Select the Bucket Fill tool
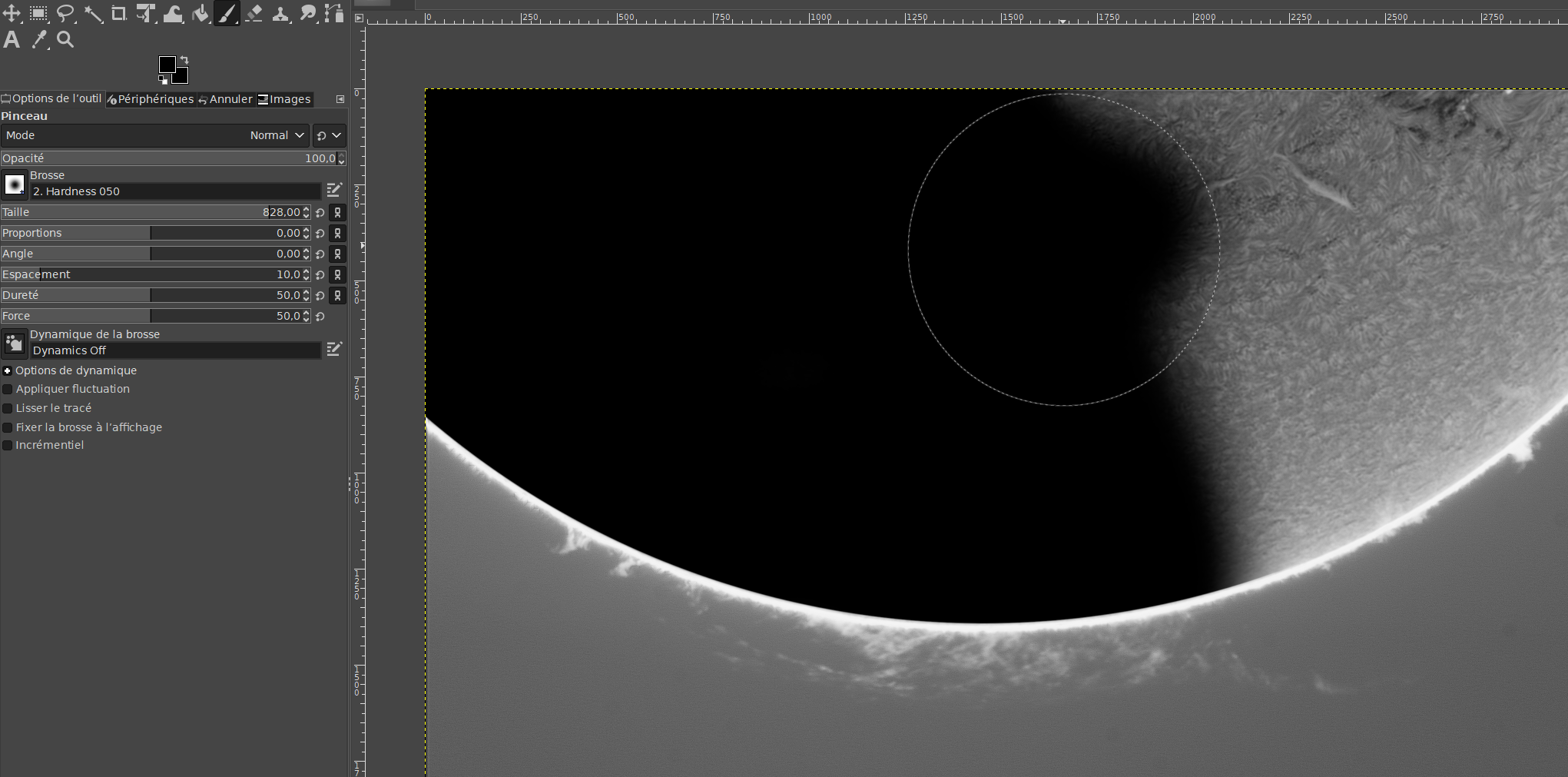The width and height of the screenshot is (1568, 777). pyautogui.click(x=200, y=13)
